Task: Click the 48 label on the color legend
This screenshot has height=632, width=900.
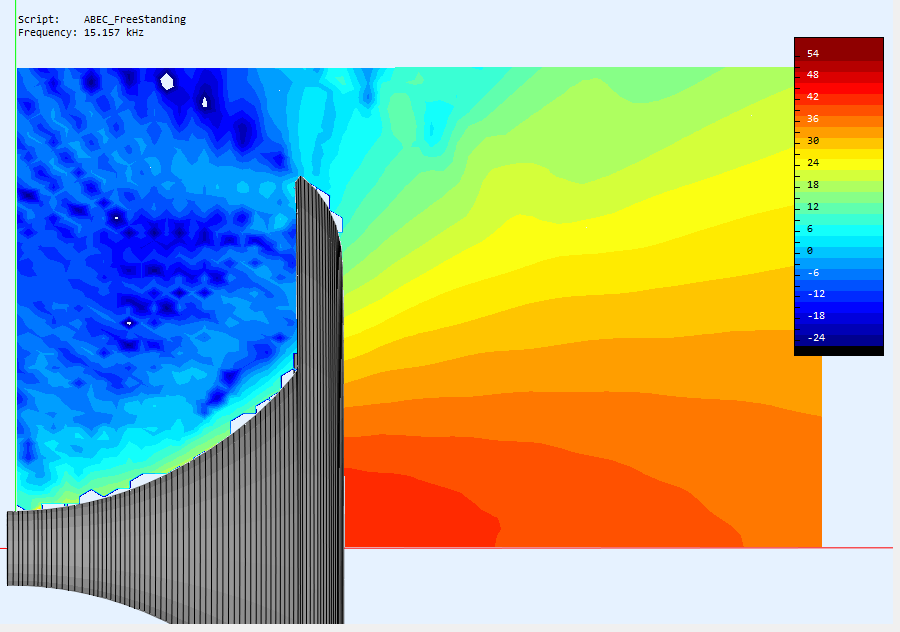Action: pyautogui.click(x=813, y=75)
